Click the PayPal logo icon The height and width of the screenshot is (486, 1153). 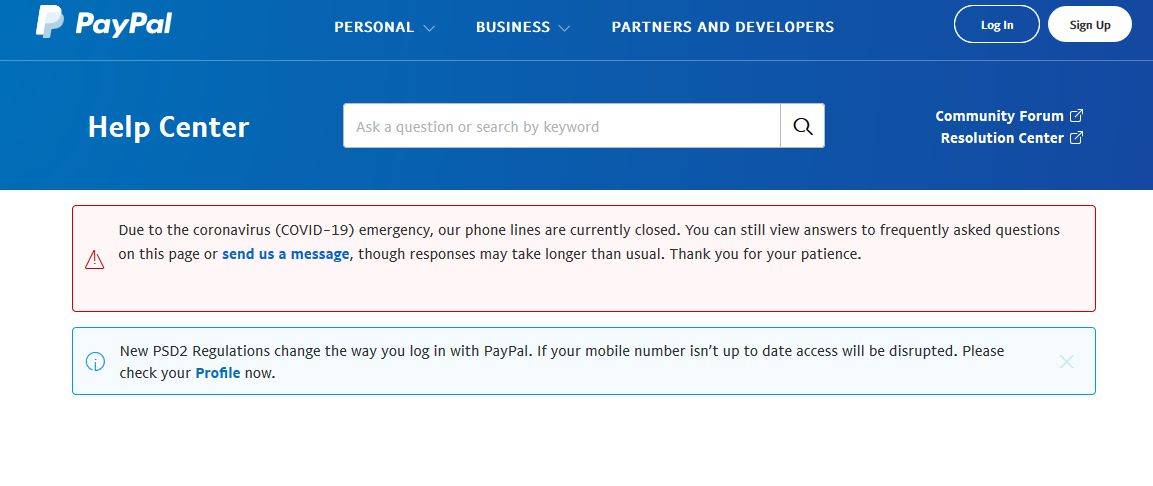click(x=49, y=21)
